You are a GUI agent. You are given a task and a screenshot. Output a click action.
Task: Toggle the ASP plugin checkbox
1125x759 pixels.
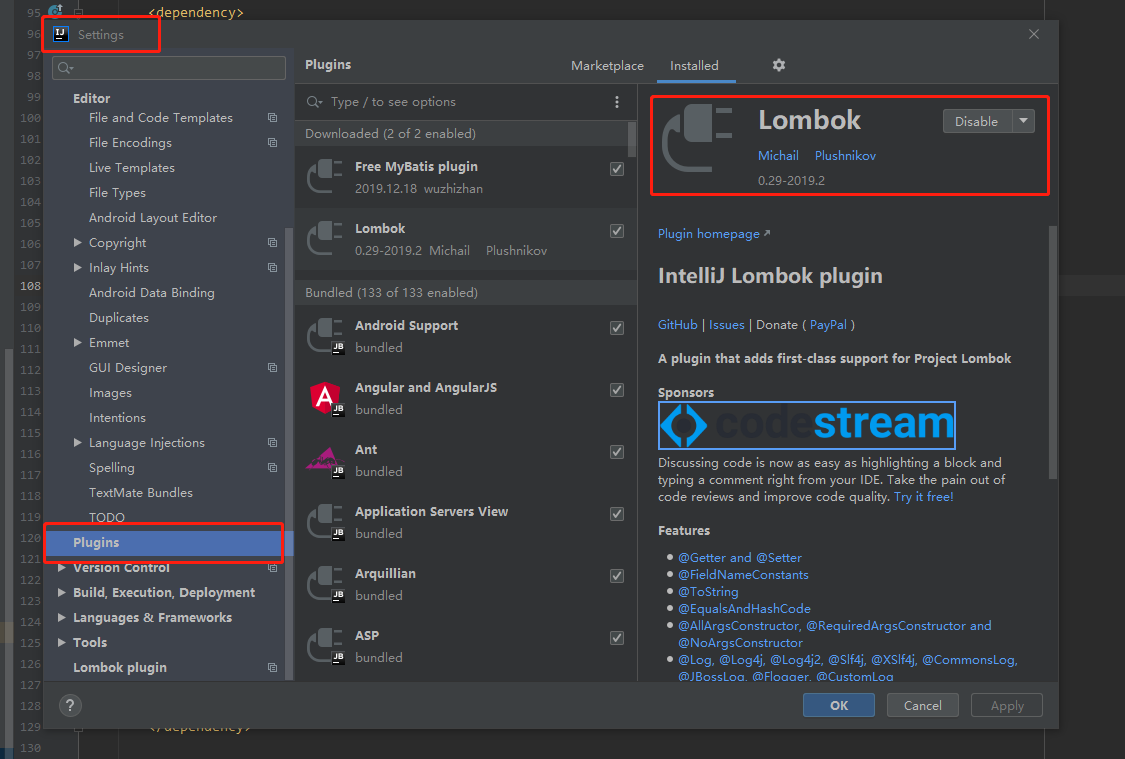click(x=617, y=638)
